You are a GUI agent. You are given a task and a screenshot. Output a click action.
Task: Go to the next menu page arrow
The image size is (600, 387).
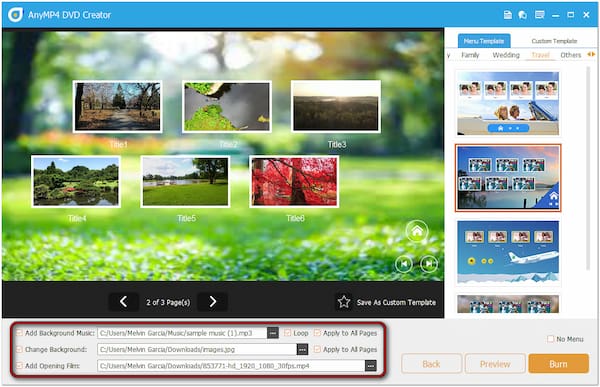(x=213, y=302)
